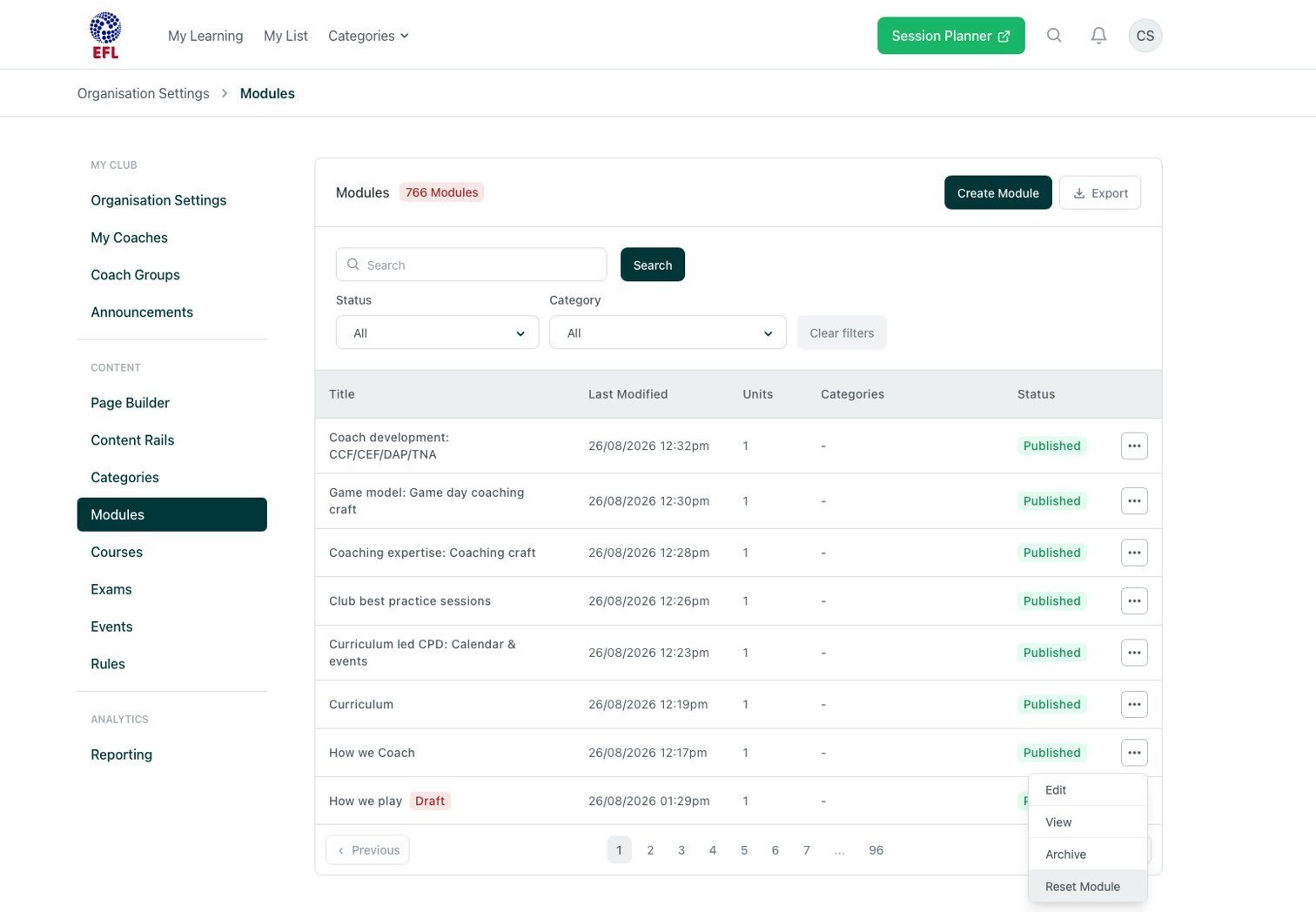This screenshot has width=1316, height=912.
Task: Open Organisation Settings breadcrumb
Action: click(x=144, y=93)
